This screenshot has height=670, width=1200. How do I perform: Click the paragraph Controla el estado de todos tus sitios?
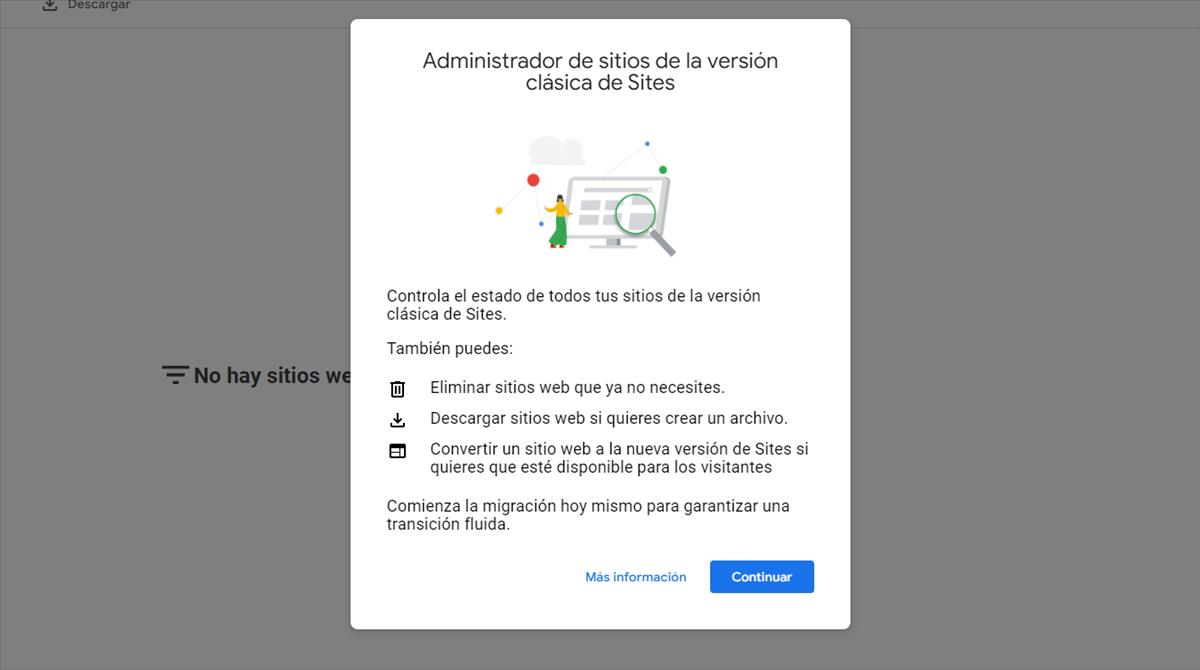click(574, 305)
